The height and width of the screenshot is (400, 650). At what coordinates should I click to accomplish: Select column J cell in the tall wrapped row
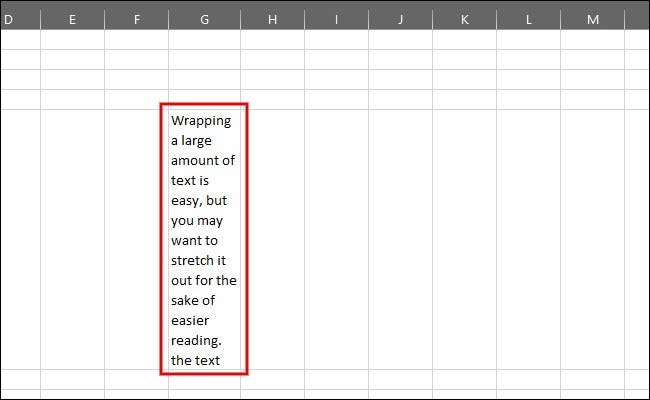pos(400,239)
